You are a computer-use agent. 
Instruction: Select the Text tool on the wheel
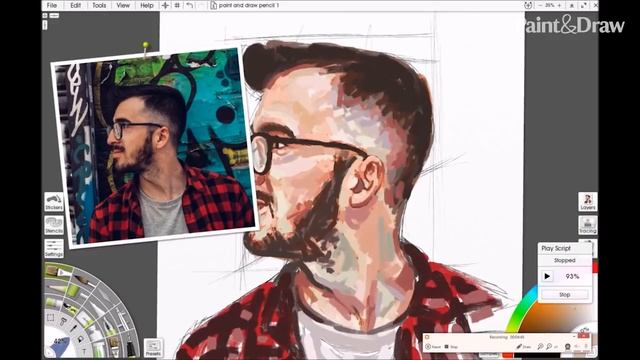tap(84, 351)
